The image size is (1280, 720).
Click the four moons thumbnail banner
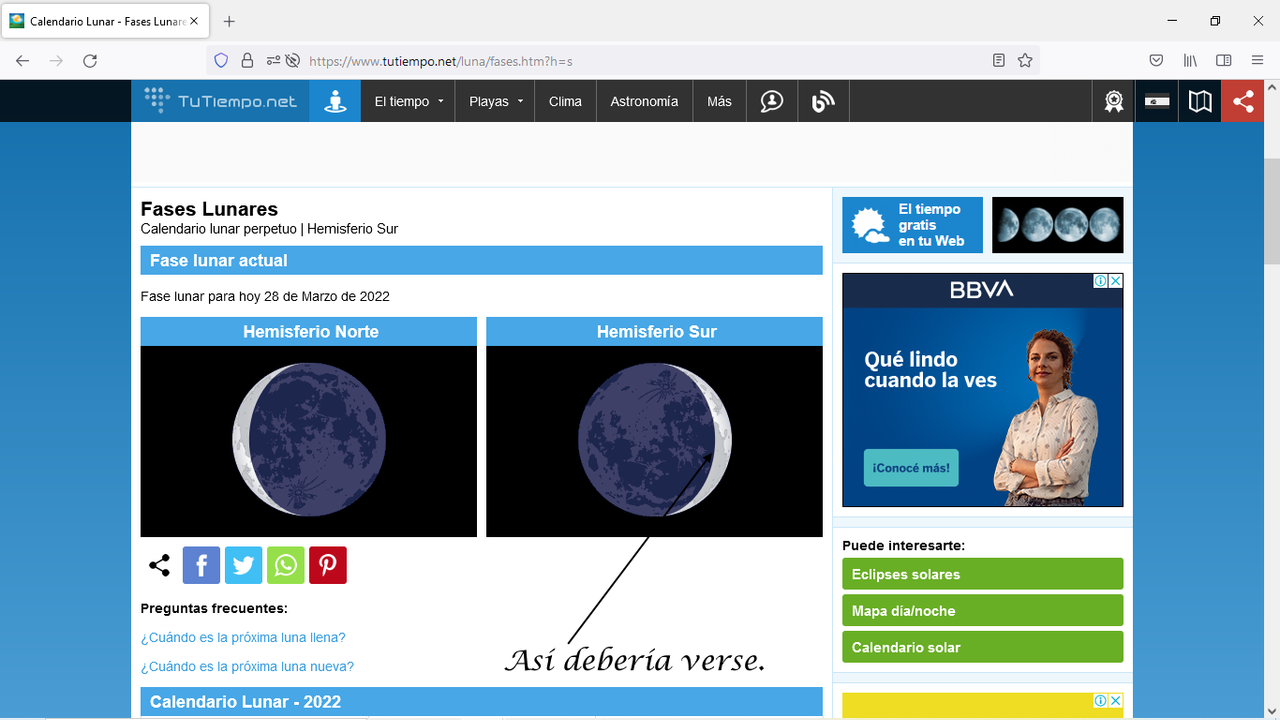click(1057, 225)
